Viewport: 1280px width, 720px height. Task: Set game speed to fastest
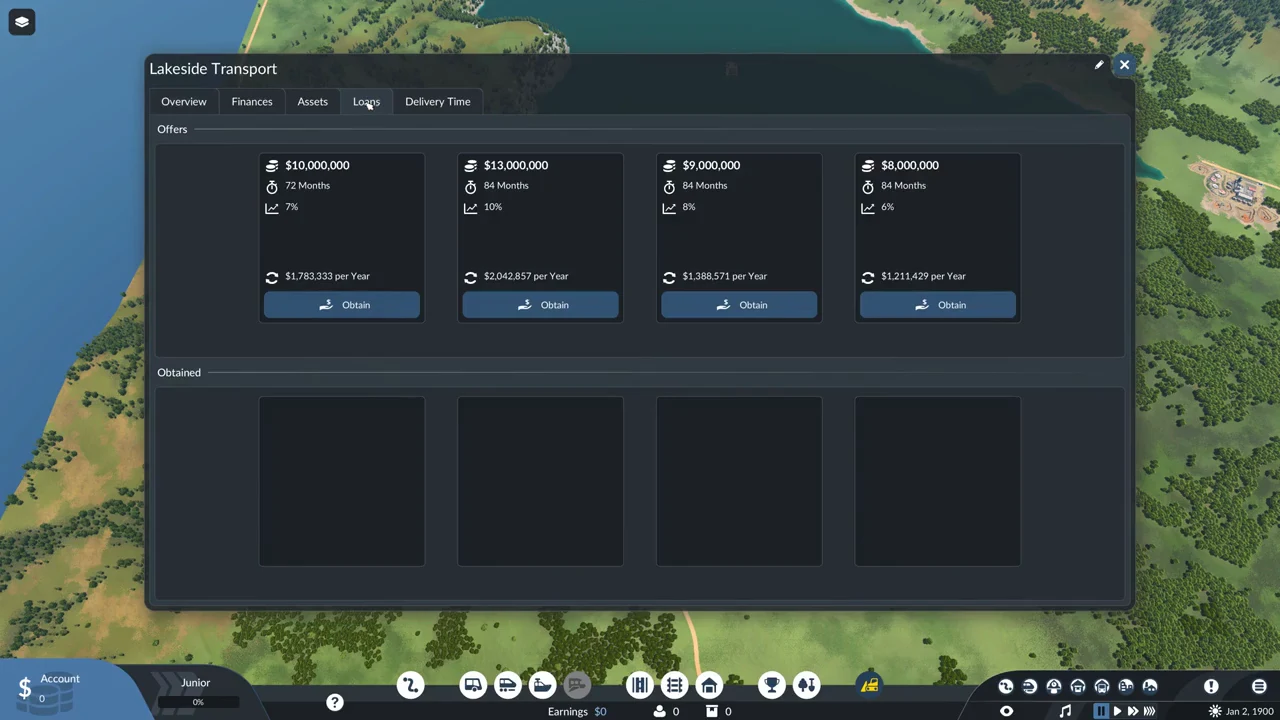[1149, 711]
